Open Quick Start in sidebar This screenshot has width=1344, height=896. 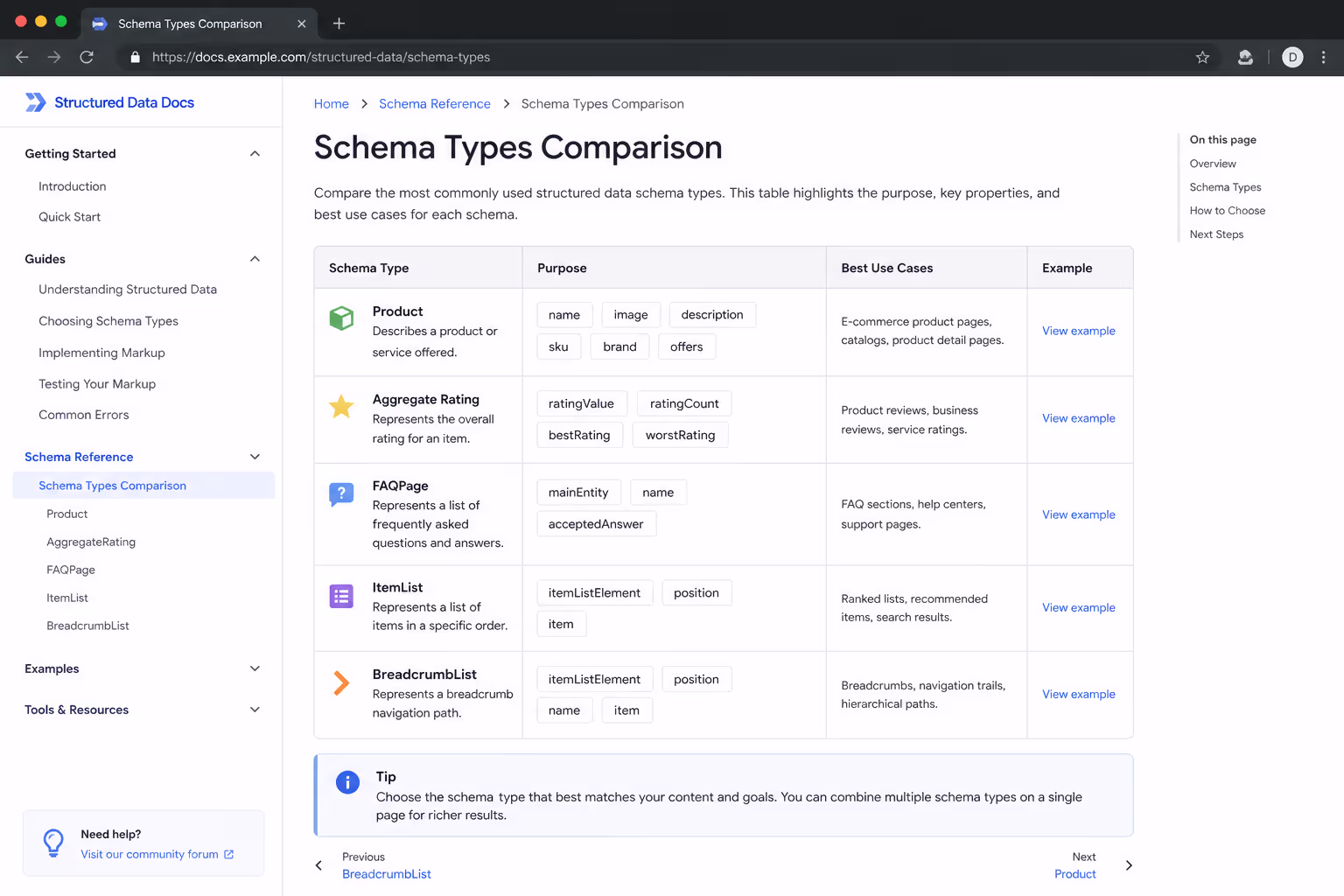tap(70, 217)
